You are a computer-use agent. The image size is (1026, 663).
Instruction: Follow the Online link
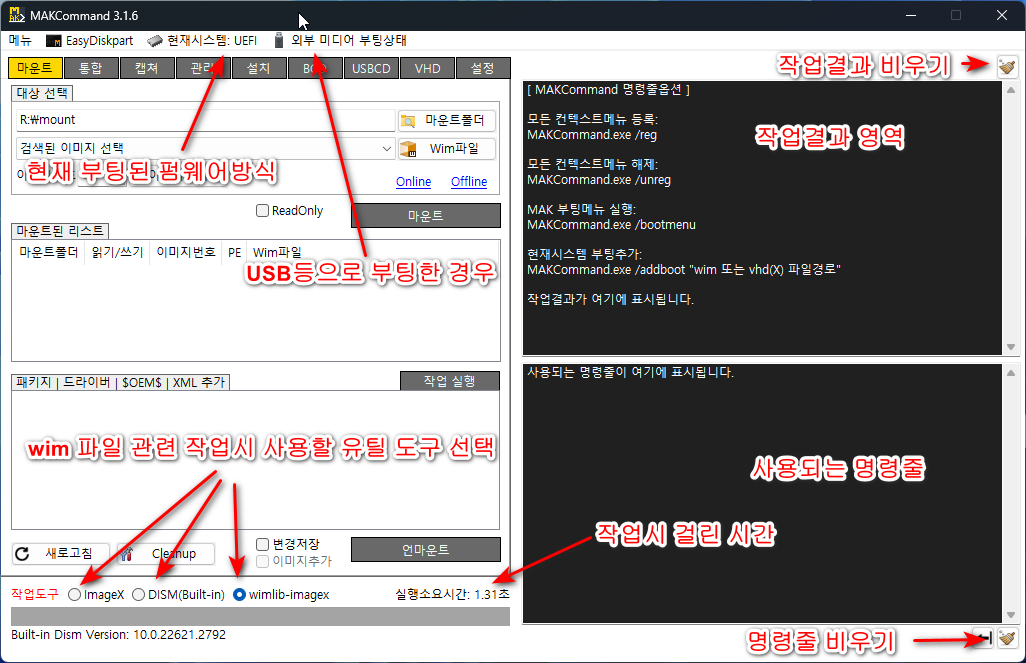pyautogui.click(x=414, y=182)
